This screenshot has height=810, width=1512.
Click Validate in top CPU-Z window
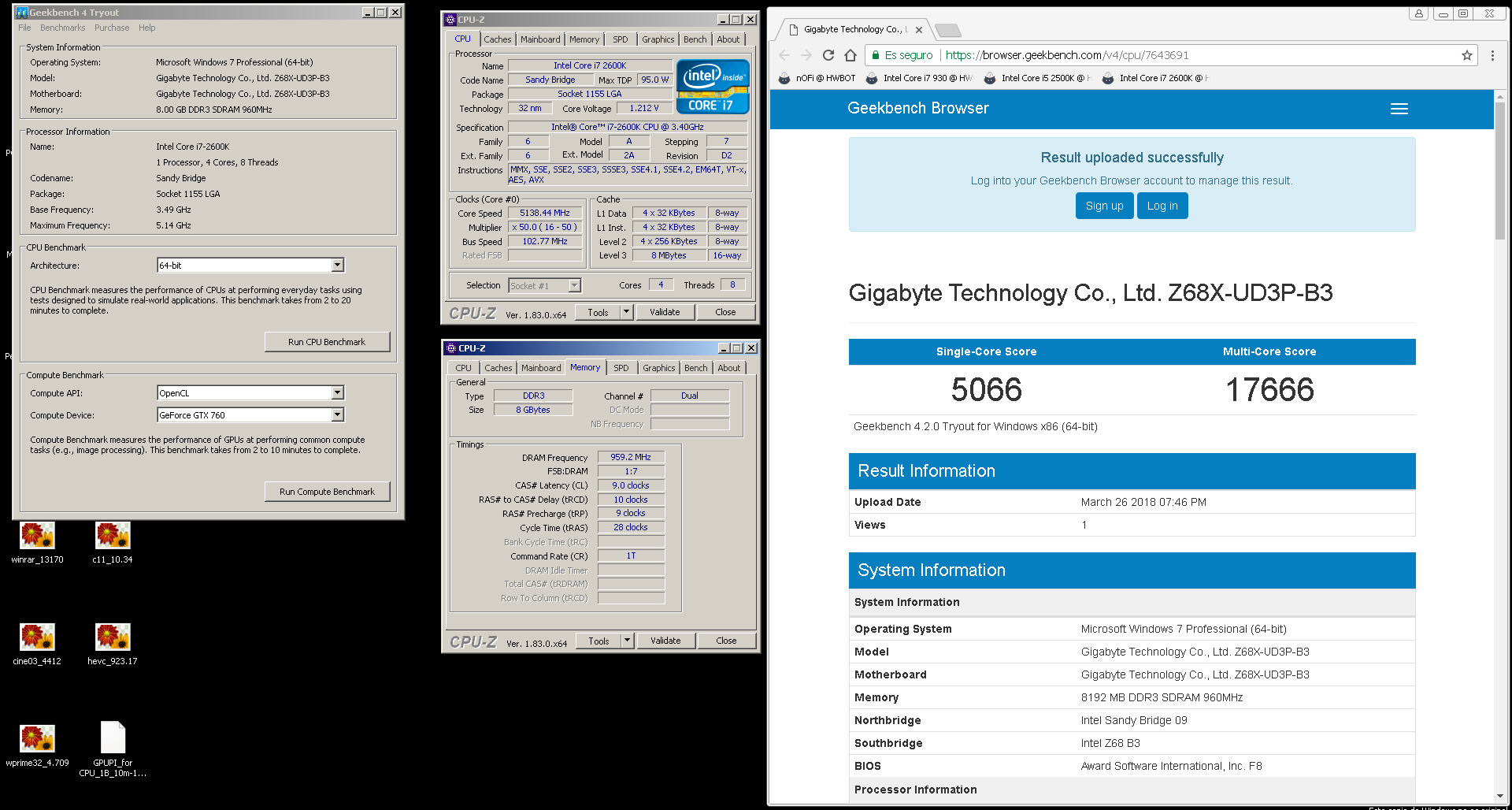tap(665, 312)
